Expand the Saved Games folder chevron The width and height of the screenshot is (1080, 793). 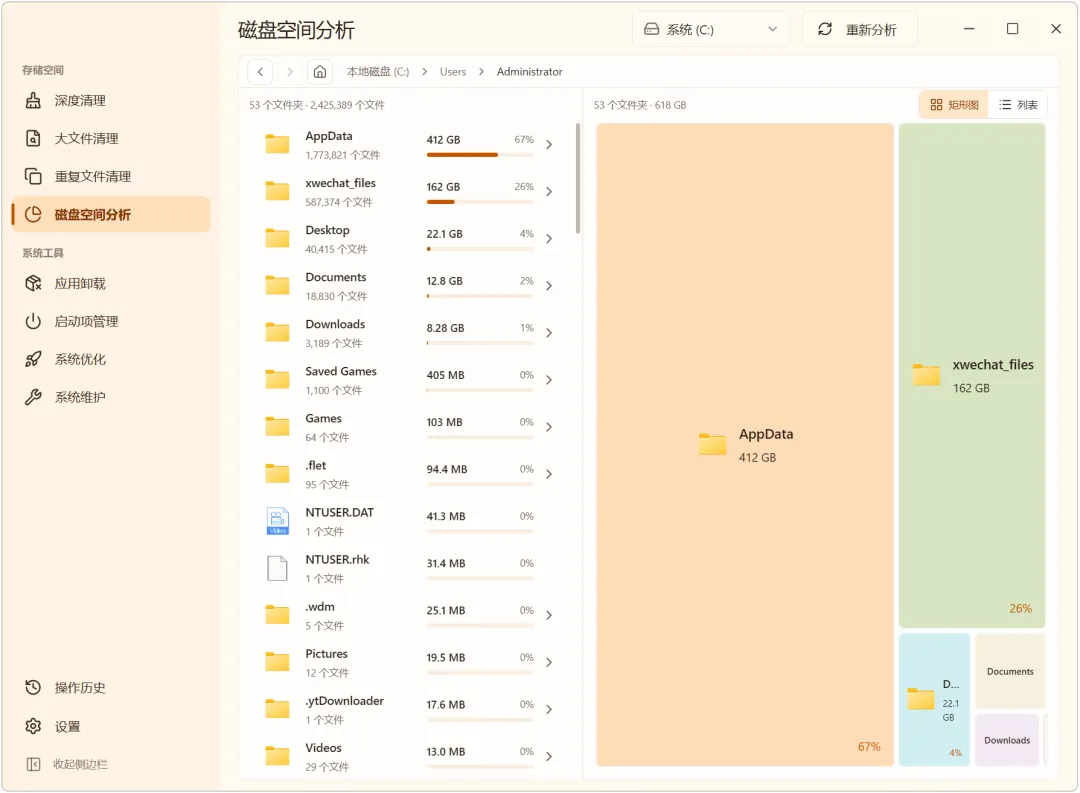[x=549, y=380]
